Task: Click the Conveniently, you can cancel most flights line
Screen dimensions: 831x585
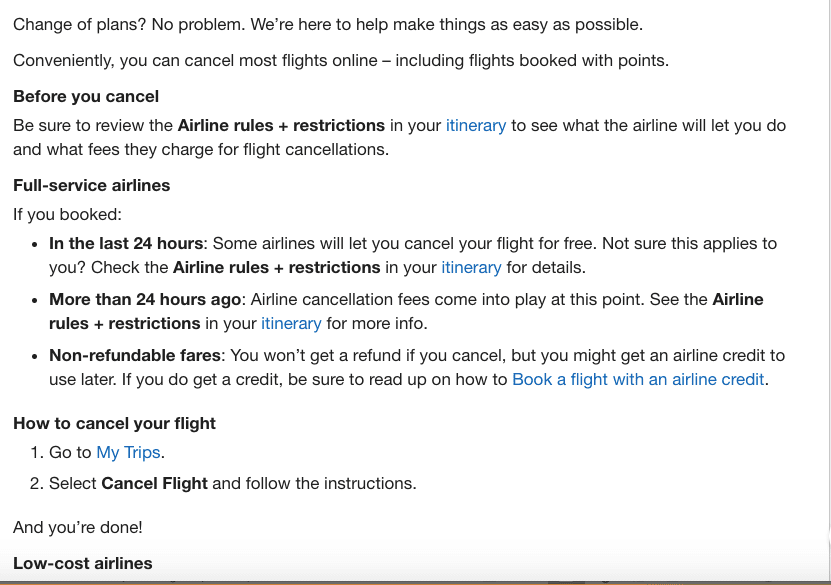Action: tap(341, 60)
